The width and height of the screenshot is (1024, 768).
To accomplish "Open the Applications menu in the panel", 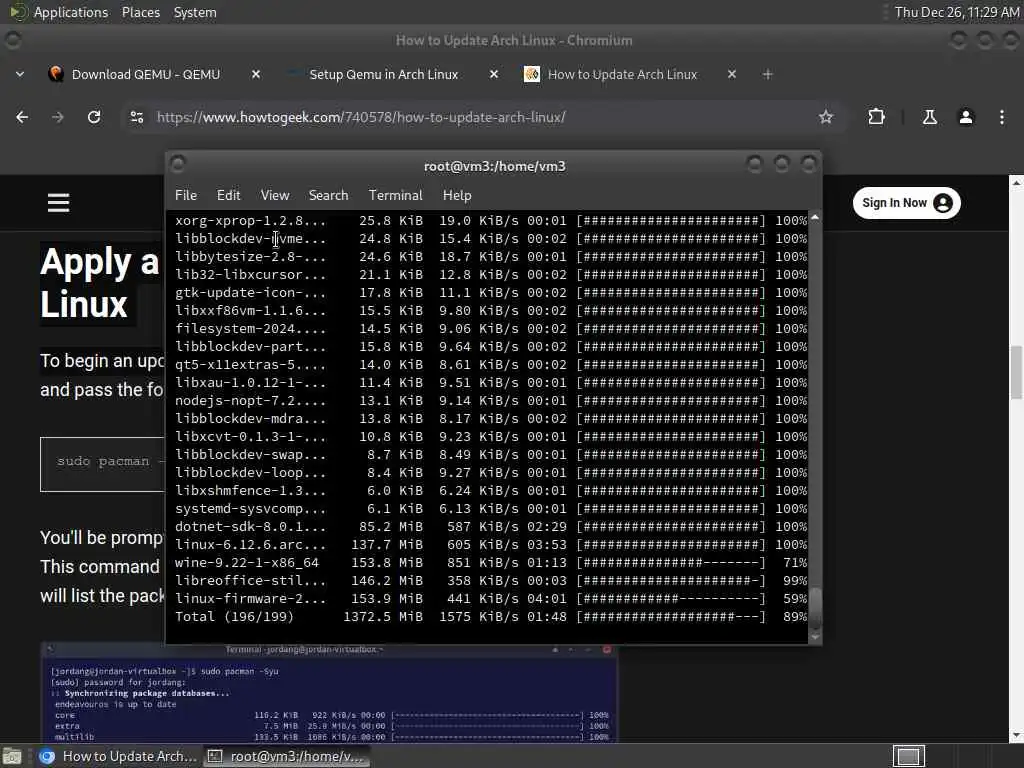I will 59,12.
